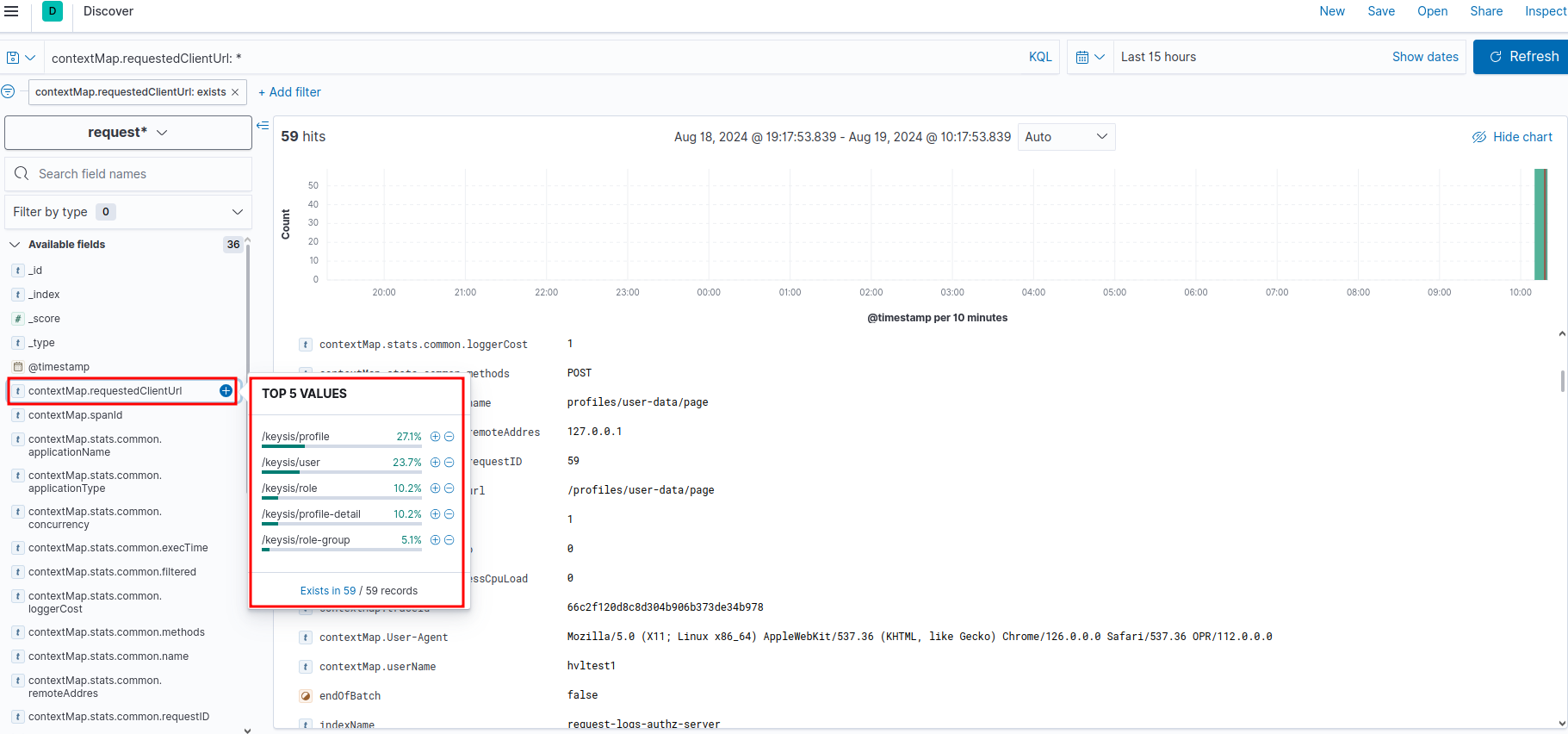Filter for value /keysis/profile-detail plus icon
The width and height of the screenshot is (1568, 734).
click(x=435, y=514)
